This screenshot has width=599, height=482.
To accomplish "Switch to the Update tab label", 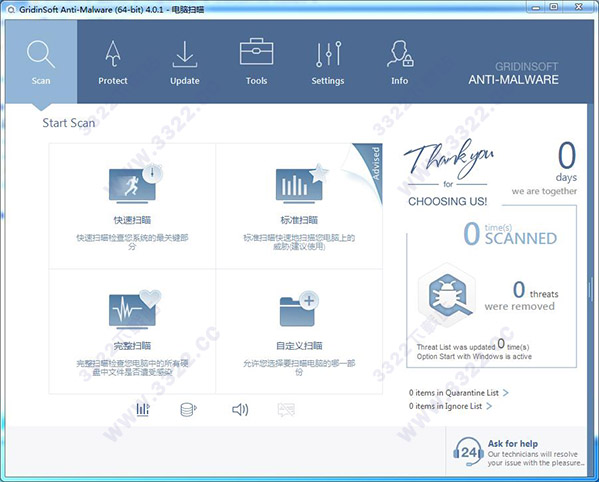I will click(185, 81).
